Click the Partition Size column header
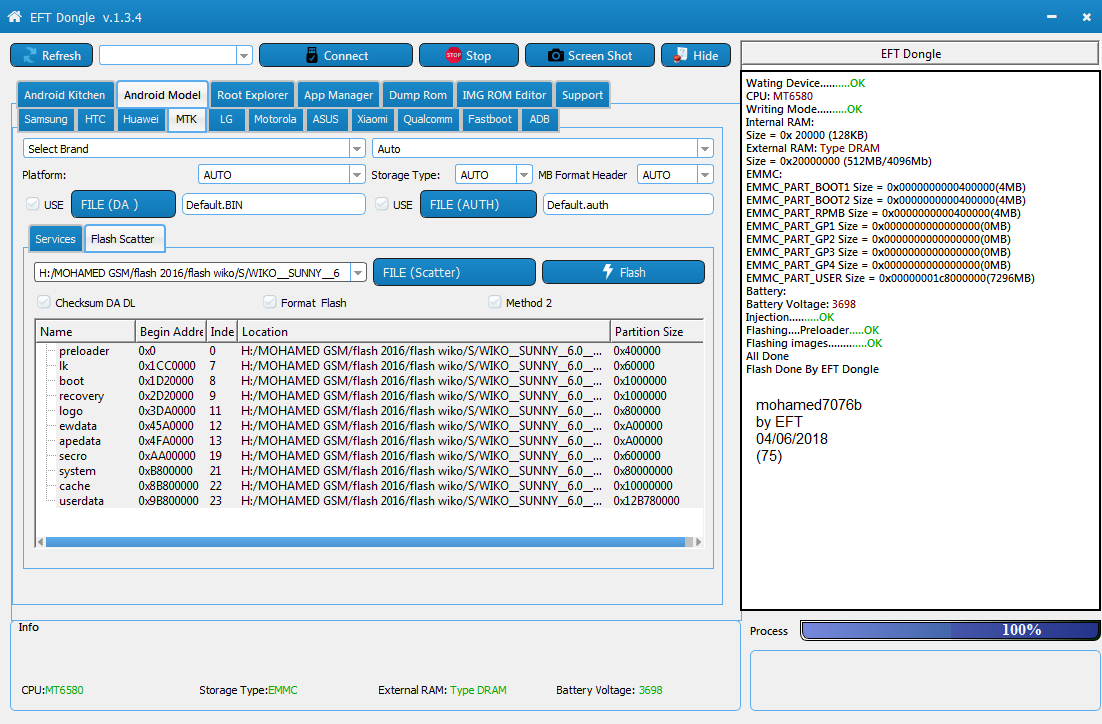Screen dimensions: 1102x724 point(656,332)
